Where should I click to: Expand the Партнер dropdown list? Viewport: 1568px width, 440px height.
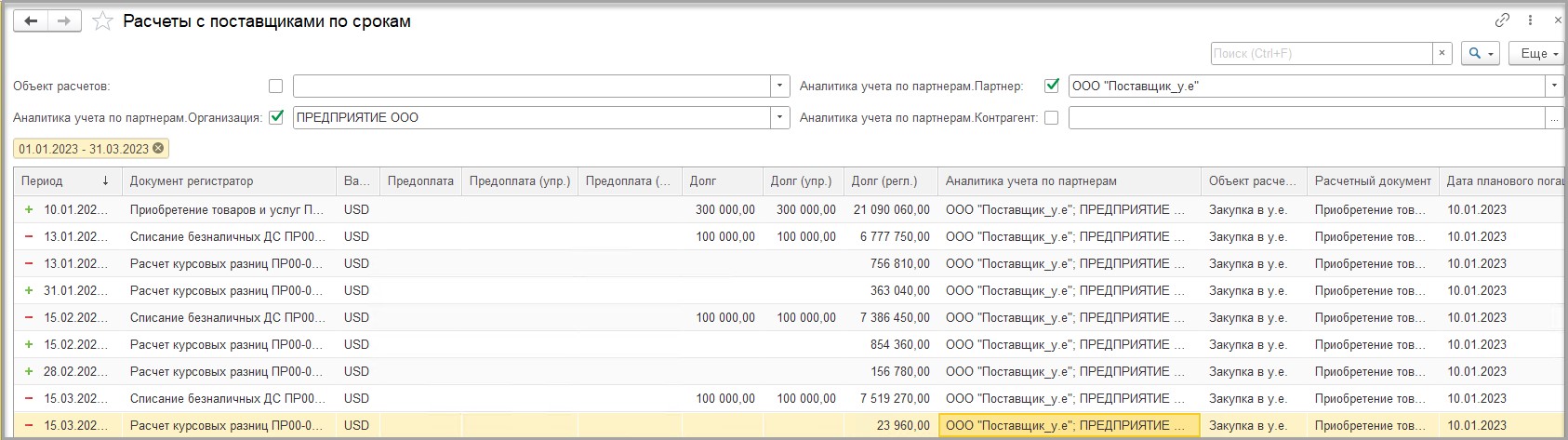point(1553,87)
